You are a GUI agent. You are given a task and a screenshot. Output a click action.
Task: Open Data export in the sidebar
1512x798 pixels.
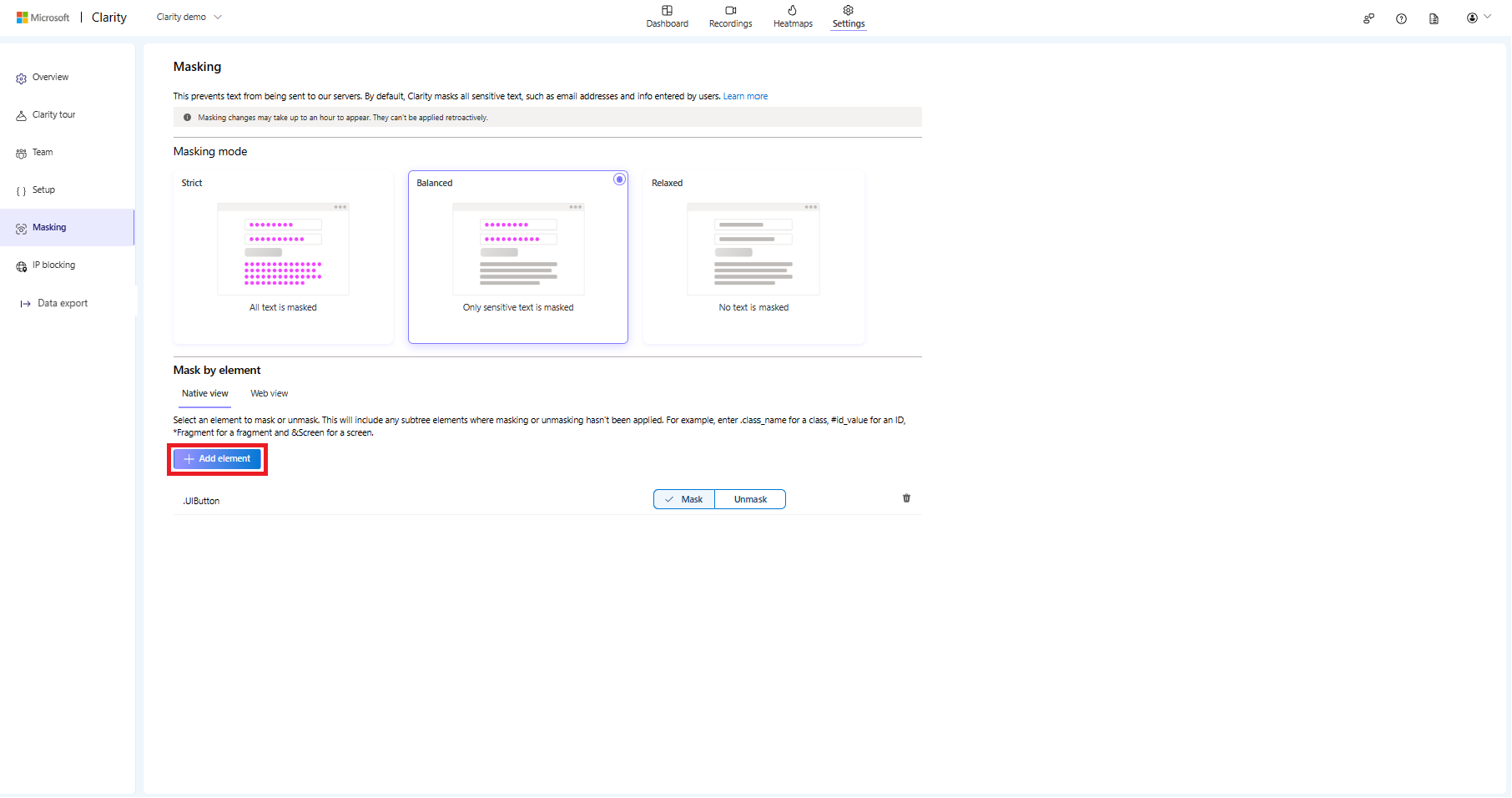click(67, 304)
